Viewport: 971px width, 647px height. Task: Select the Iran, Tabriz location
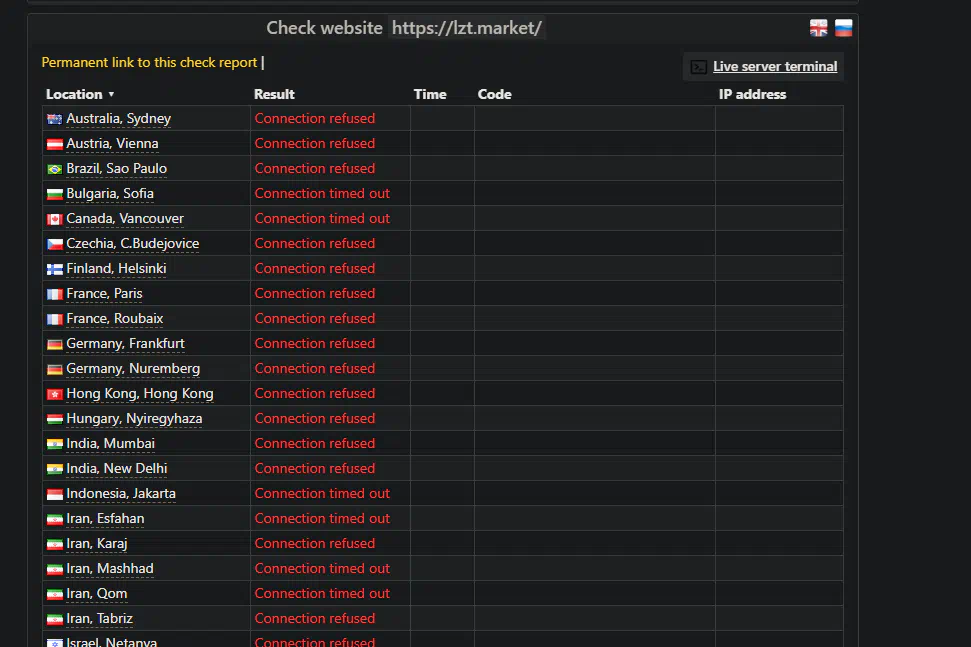pos(99,619)
